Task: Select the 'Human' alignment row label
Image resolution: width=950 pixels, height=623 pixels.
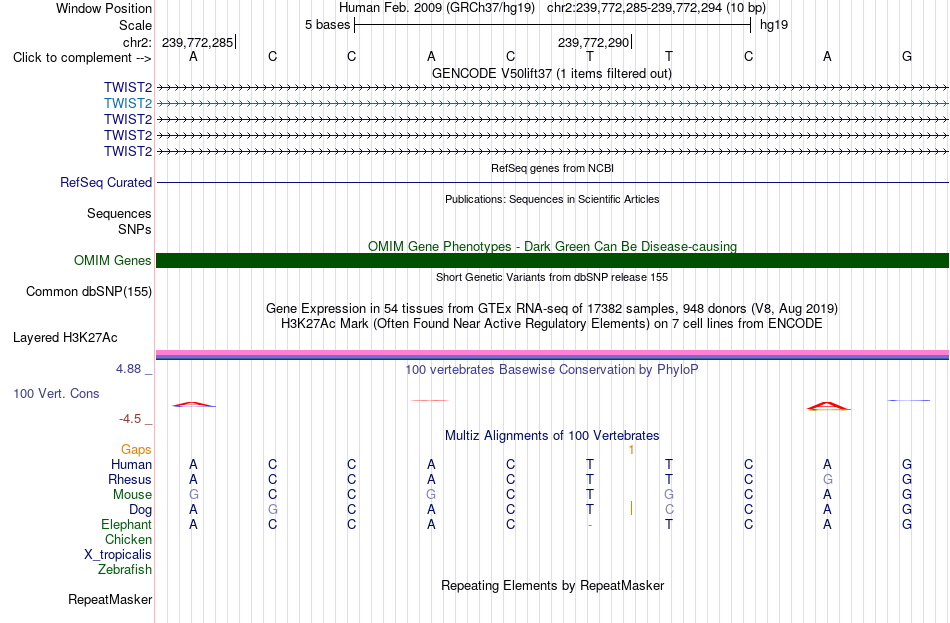Action: click(131, 465)
